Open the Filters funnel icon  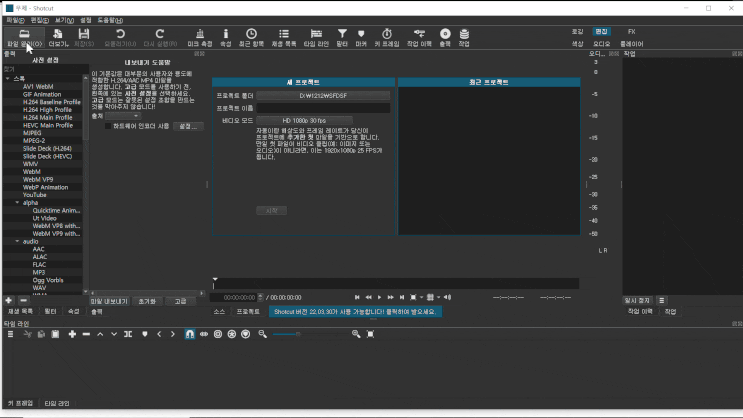342,37
